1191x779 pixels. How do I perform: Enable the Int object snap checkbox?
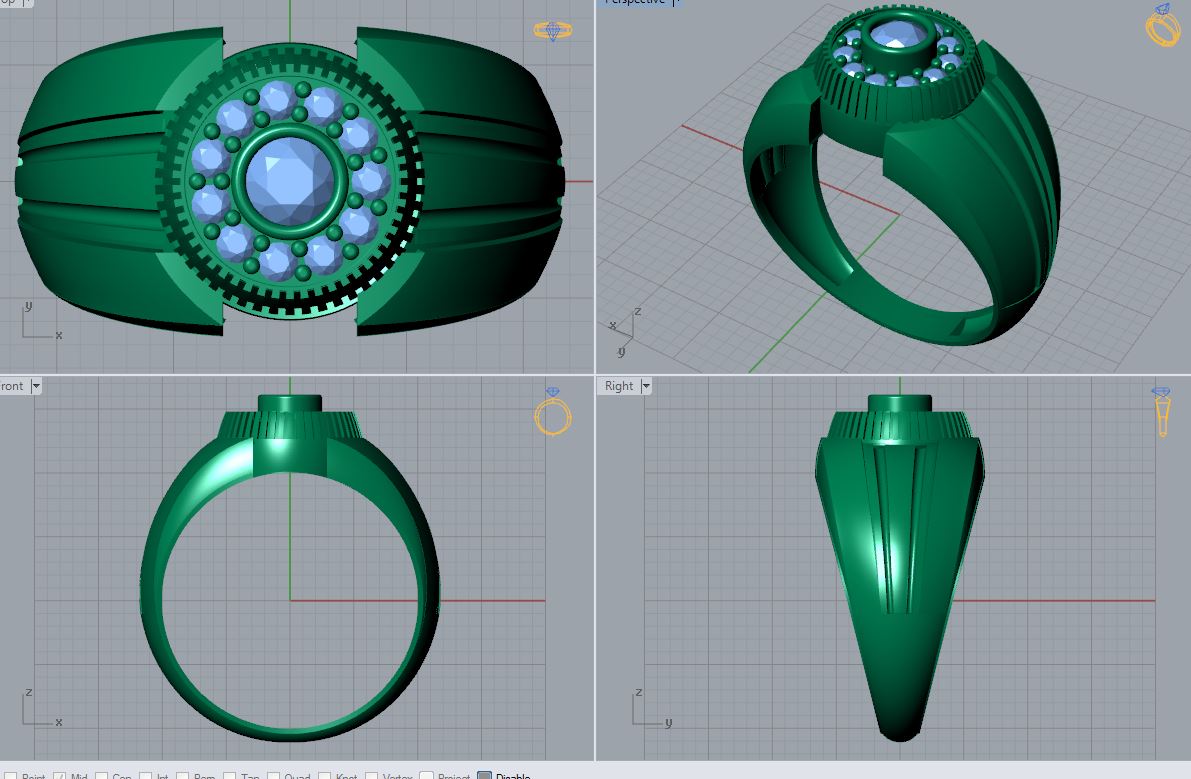tap(146, 776)
